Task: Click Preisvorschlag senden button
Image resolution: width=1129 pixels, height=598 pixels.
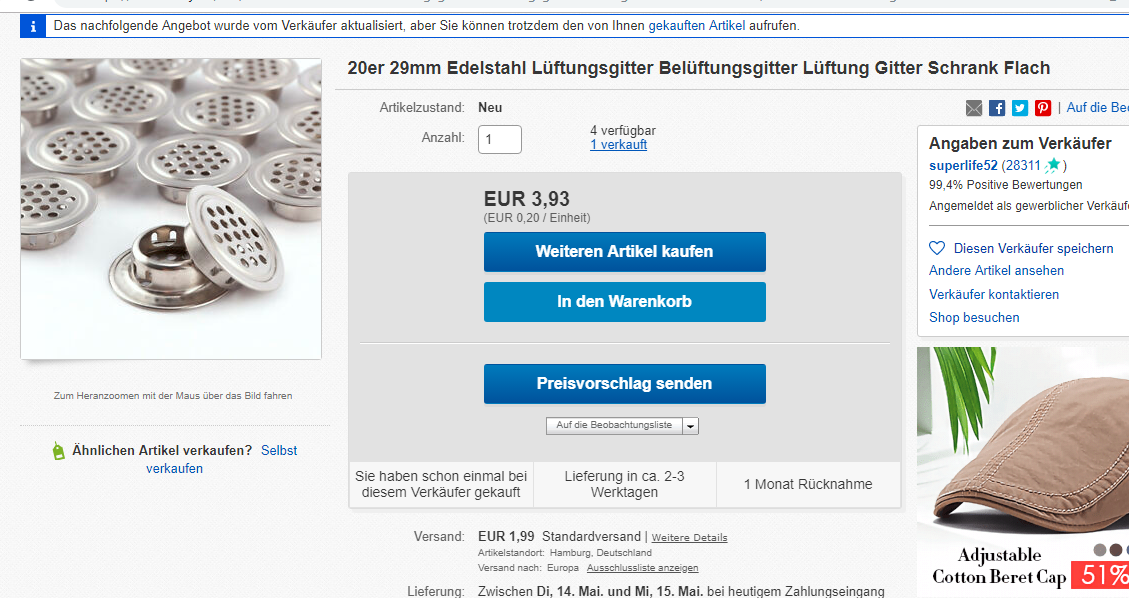Action: (x=624, y=384)
